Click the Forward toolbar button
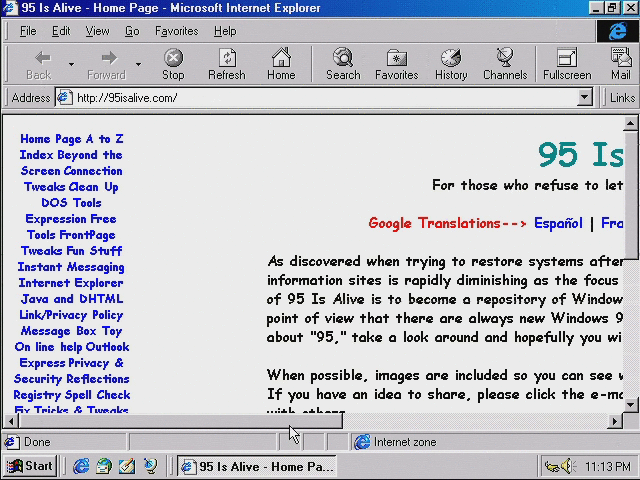The image size is (640, 480). click(x=107, y=64)
